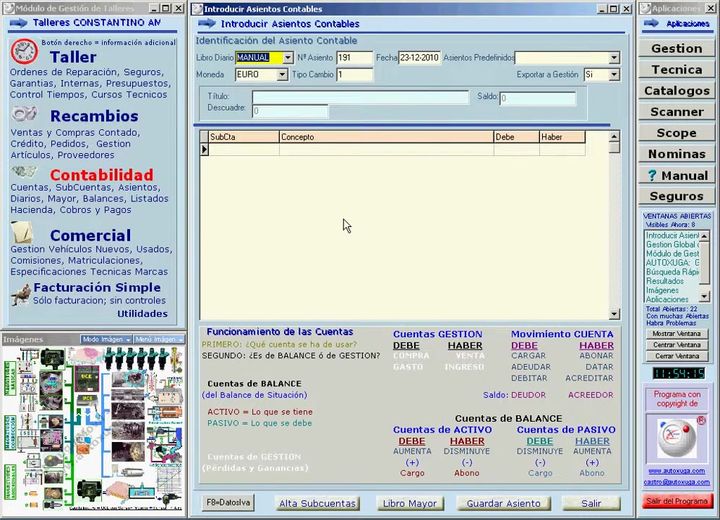
Task: Open the Modo Imagen dropdown
Action: pyautogui.click(x=106, y=339)
